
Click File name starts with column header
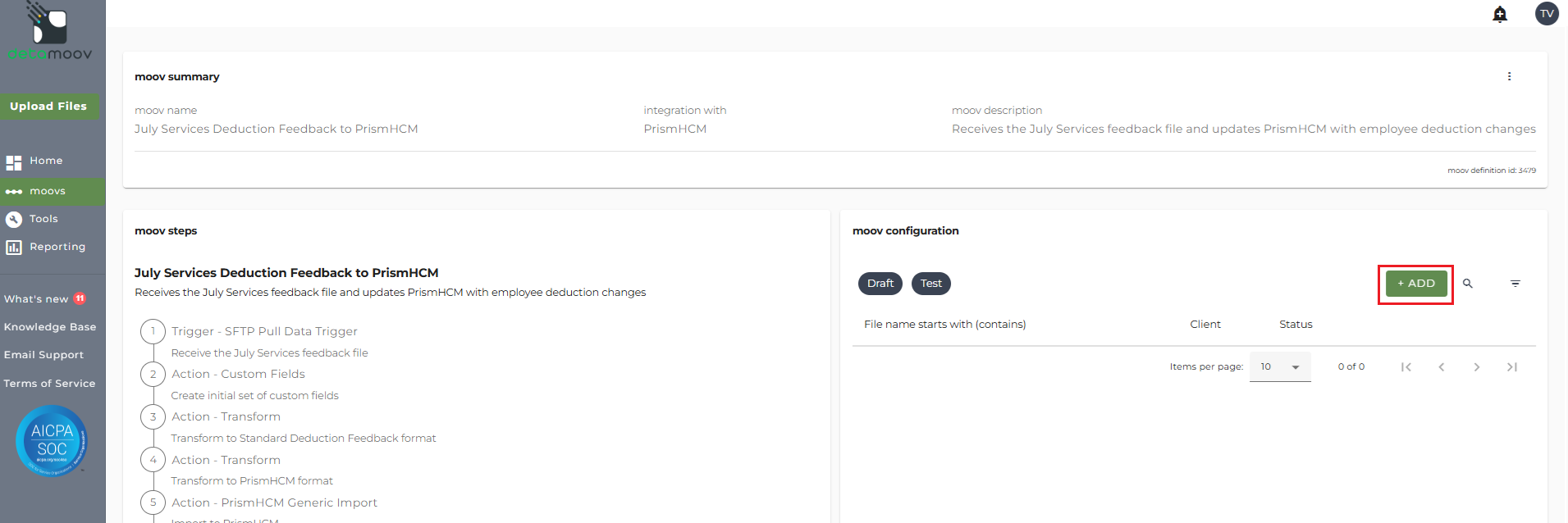pos(944,325)
